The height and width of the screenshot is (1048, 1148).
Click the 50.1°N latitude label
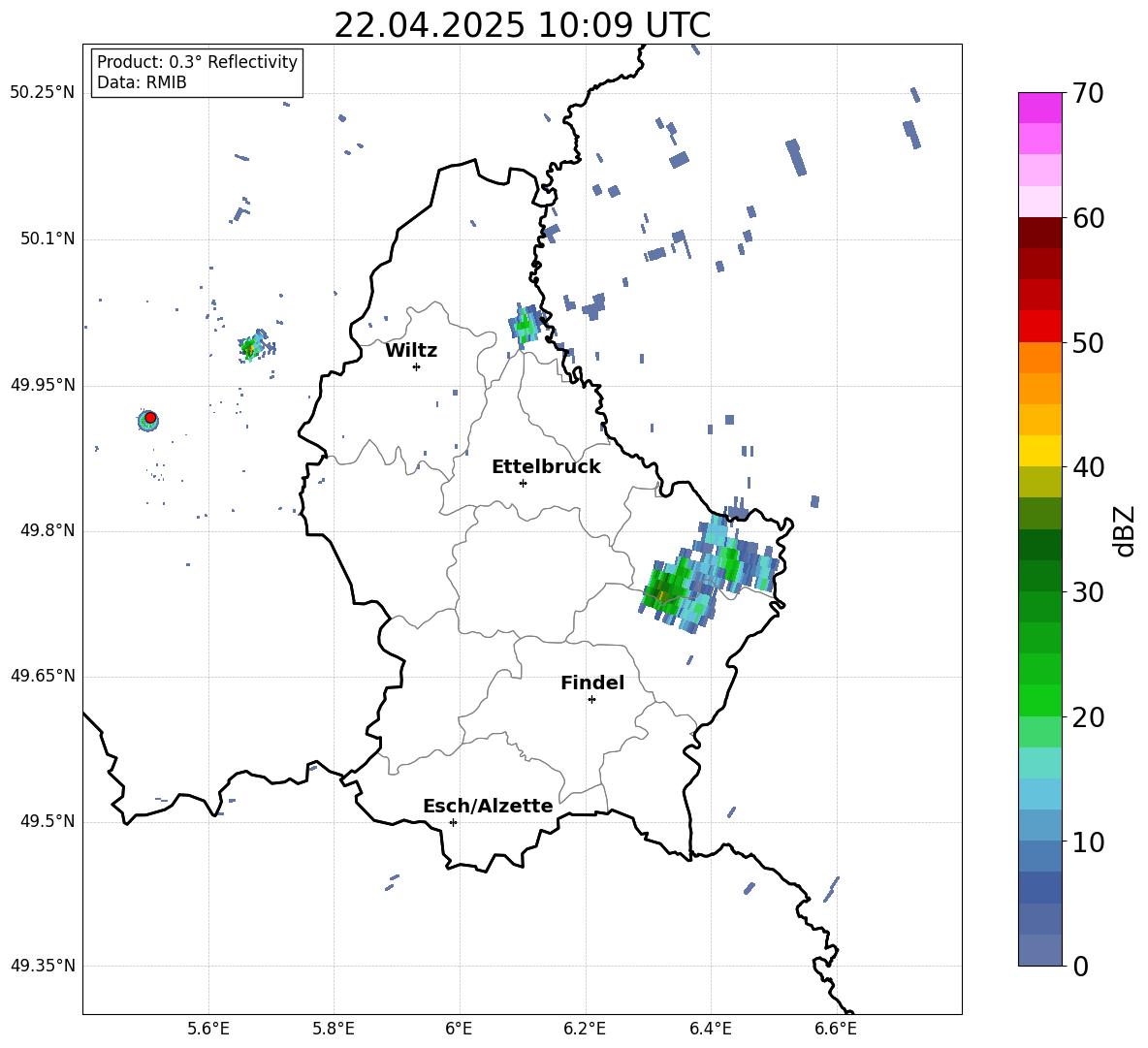point(48,239)
